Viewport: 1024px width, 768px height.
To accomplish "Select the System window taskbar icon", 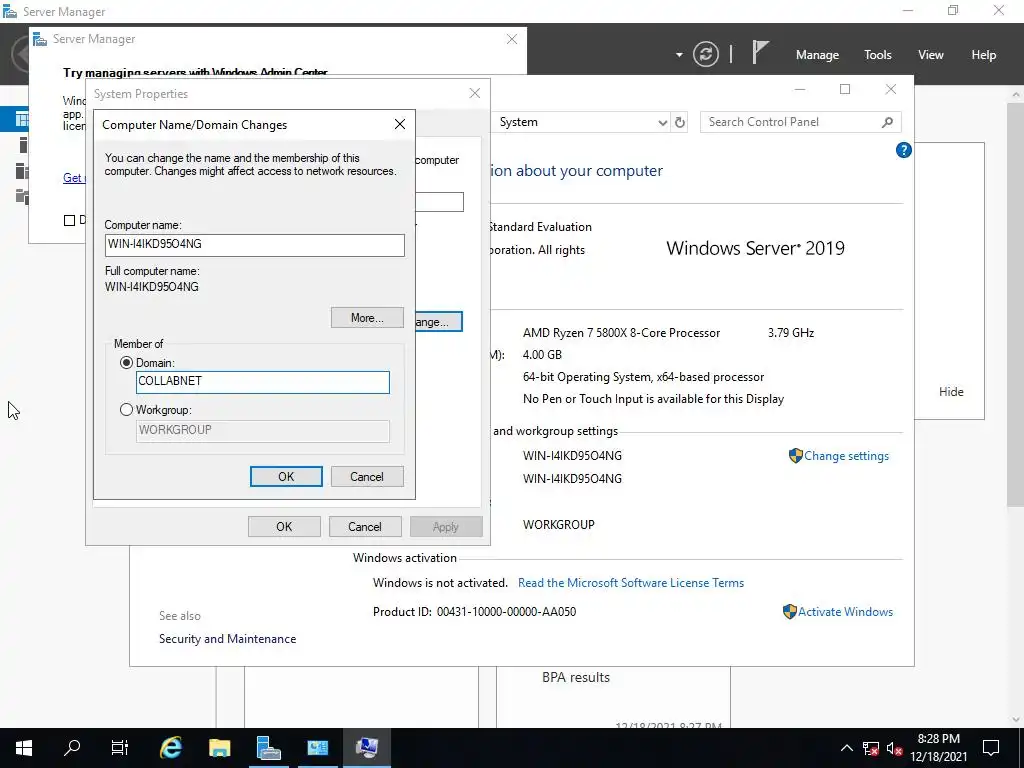I will coord(366,748).
